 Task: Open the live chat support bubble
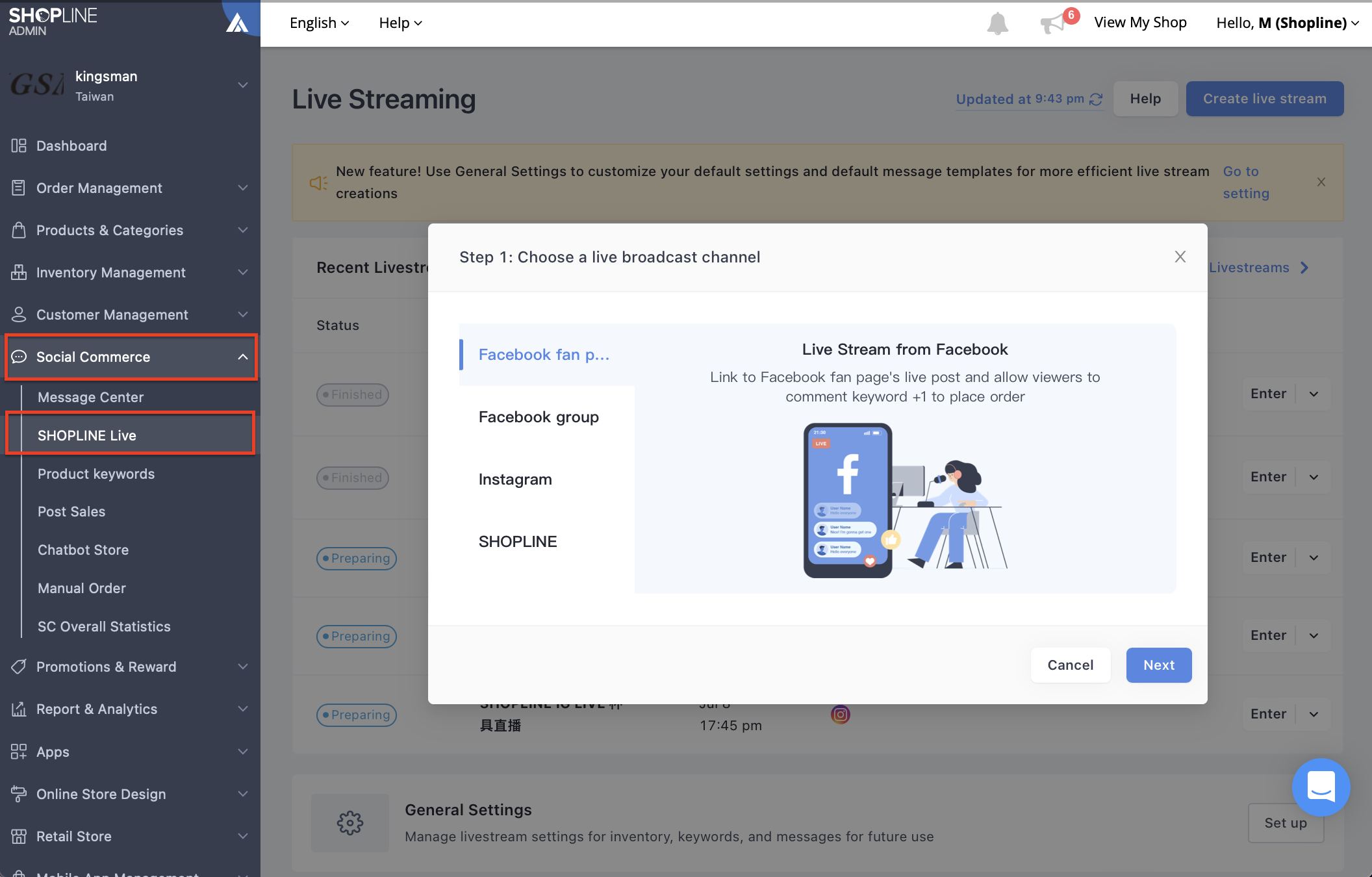1321,787
